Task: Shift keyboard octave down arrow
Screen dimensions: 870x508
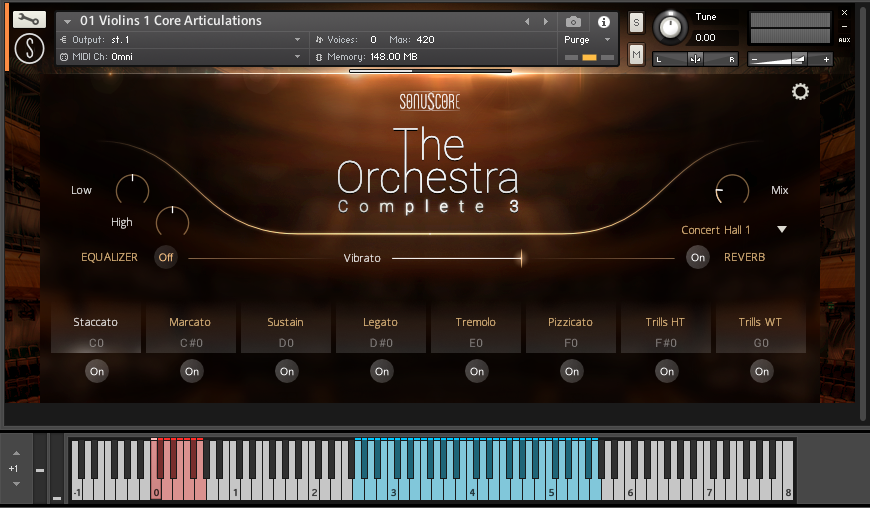Action: pyautogui.click(x=16, y=484)
